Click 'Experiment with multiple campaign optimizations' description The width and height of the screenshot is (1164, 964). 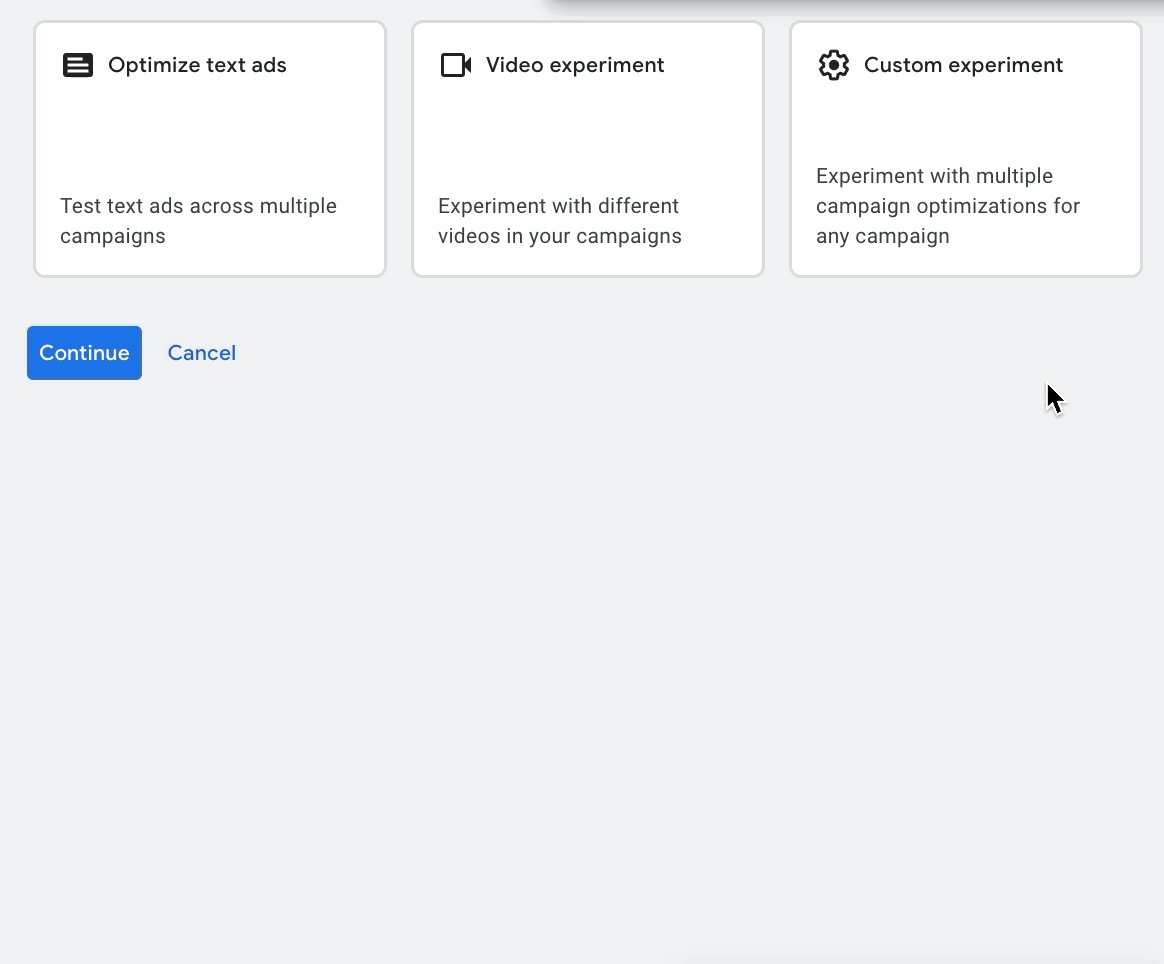948,206
